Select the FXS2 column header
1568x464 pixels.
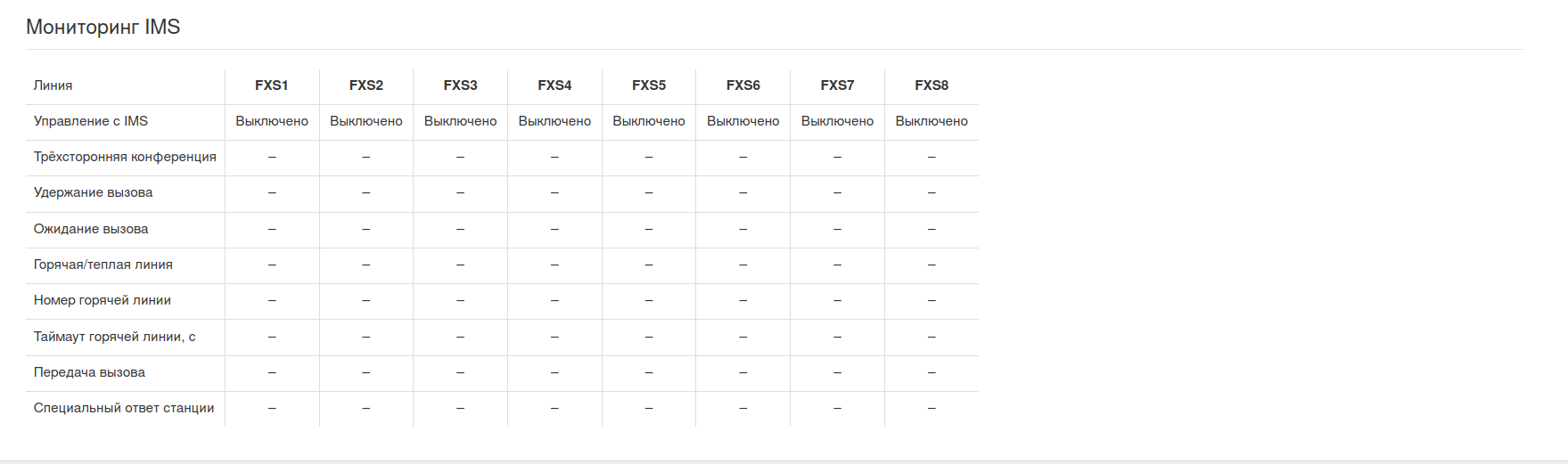pos(366,85)
